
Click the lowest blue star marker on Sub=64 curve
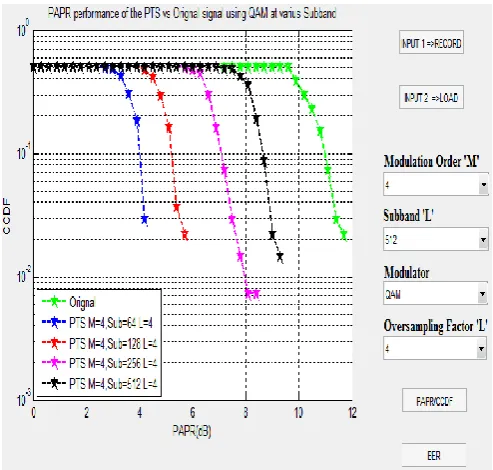[144, 219]
